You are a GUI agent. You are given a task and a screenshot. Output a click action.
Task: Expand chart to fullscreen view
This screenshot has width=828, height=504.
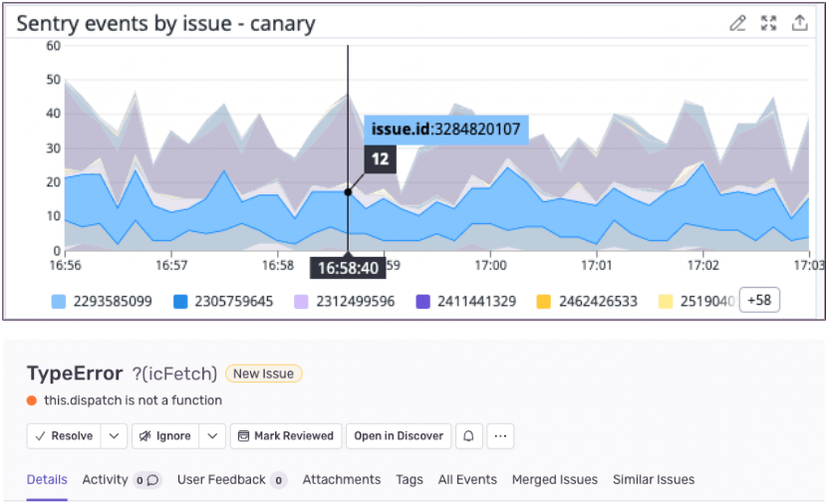coord(769,23)
